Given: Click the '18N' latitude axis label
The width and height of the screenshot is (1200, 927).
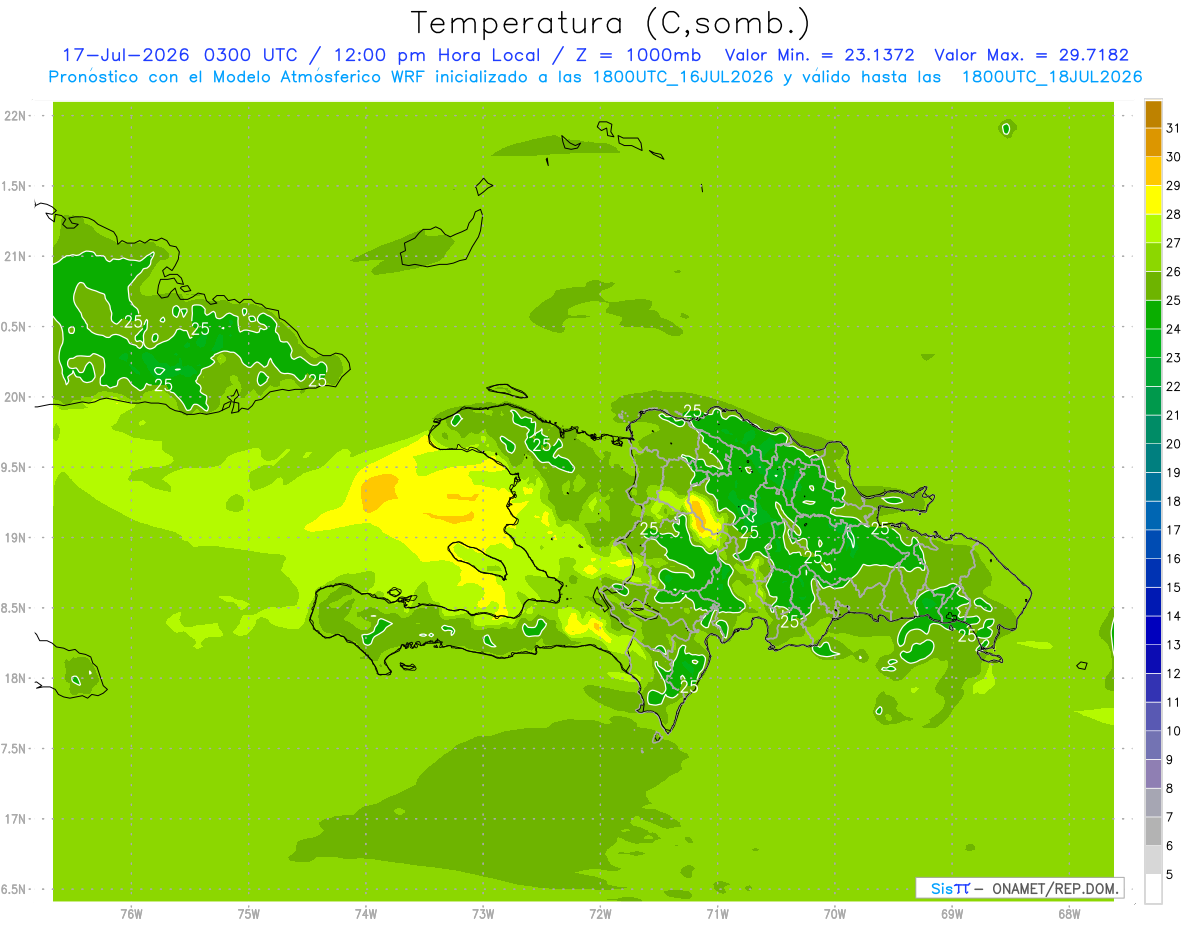Looking at the screenshot, I should pyautogui.click(x=13, y=678).
